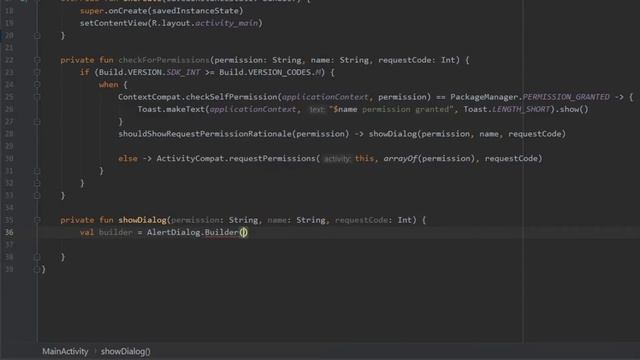640x360 pixels.
Task: Toggle the closing fold marker on line 20
Action: point(37,36)
